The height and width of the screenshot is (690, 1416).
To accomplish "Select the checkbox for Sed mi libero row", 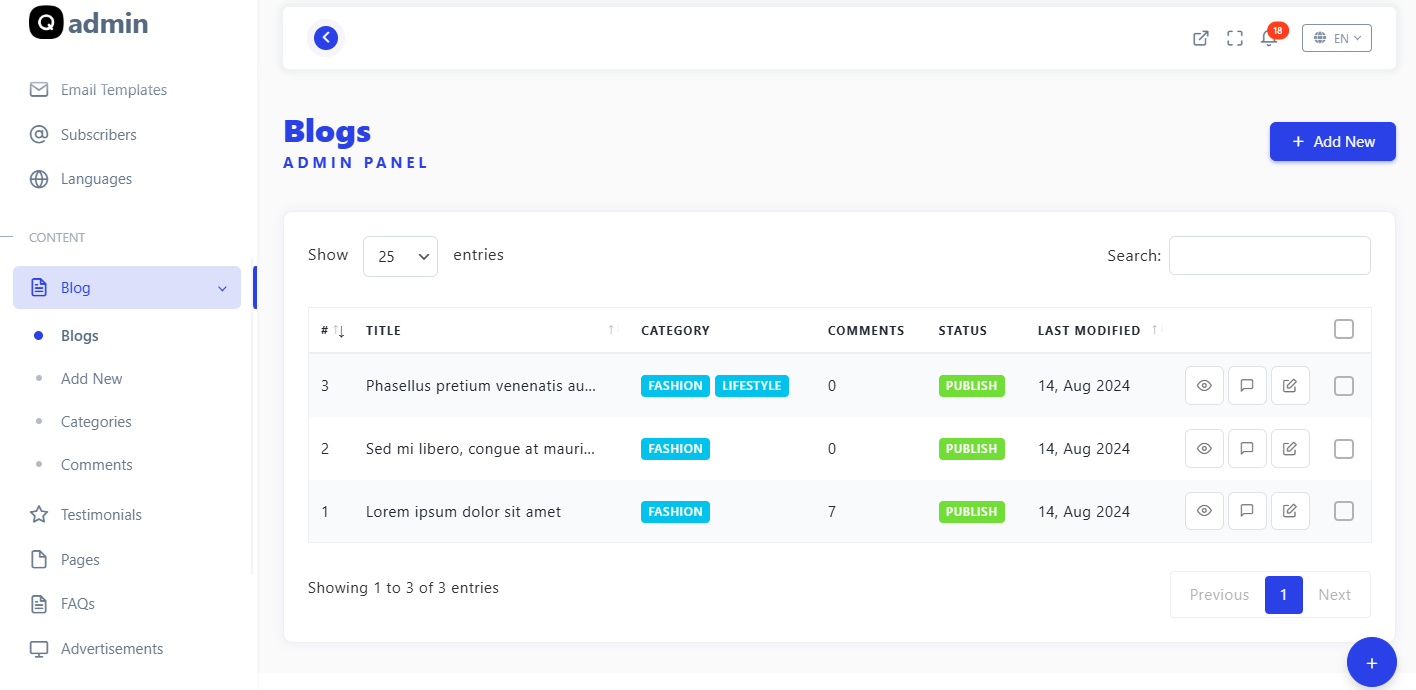I will coord(1344,449).
